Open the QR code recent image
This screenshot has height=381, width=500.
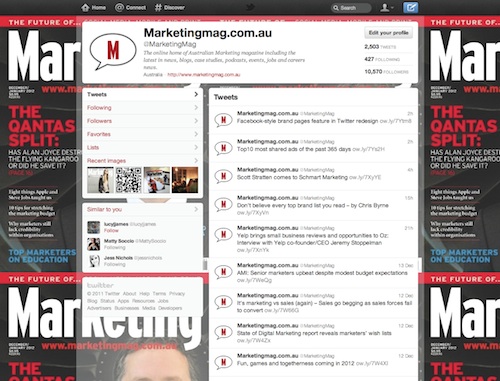tap(128, 180)
